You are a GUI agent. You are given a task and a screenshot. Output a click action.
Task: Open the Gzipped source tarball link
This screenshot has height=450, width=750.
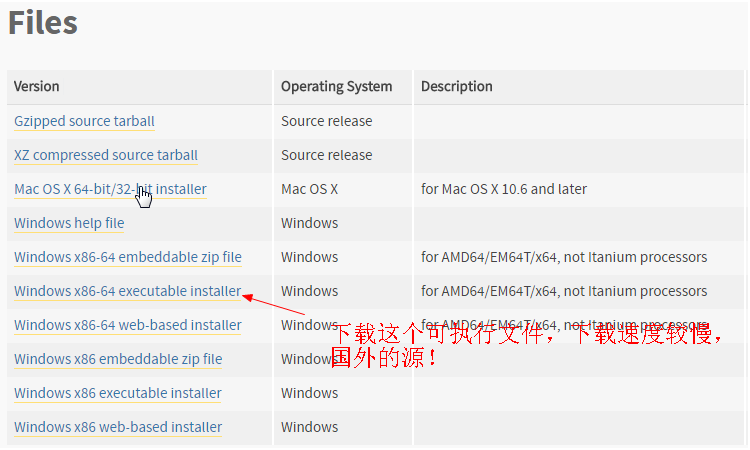click(x=84, y=121)
